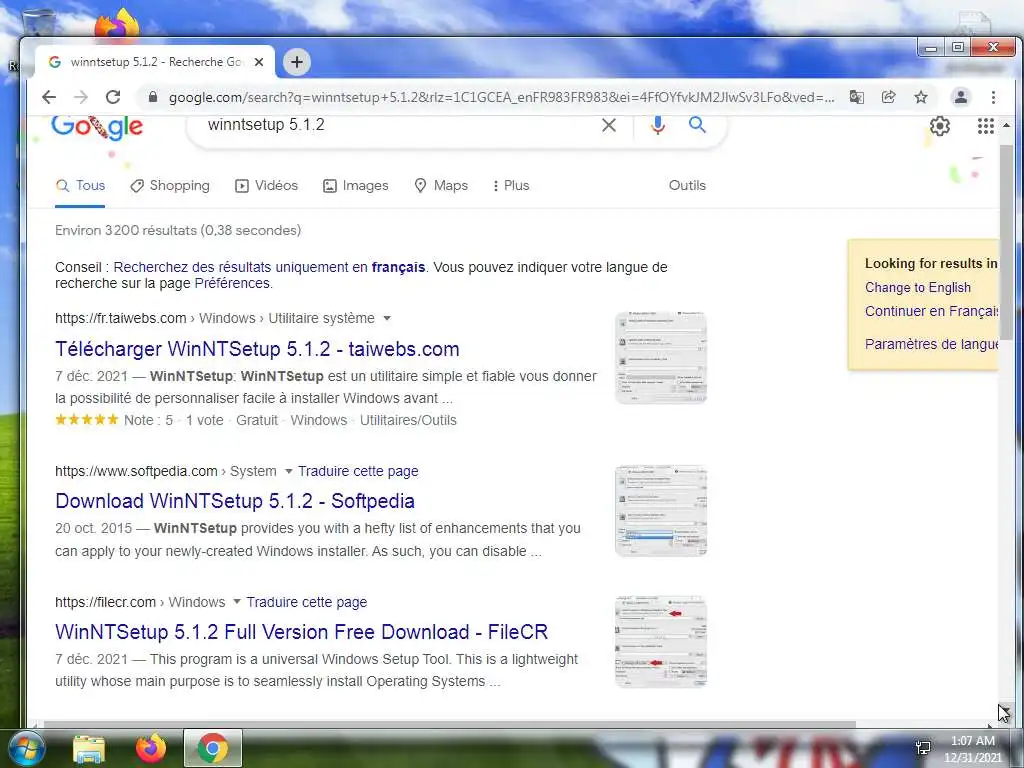Expand the Plus more menu
This screenshot has height=768, width=1024.
[511, 185]
